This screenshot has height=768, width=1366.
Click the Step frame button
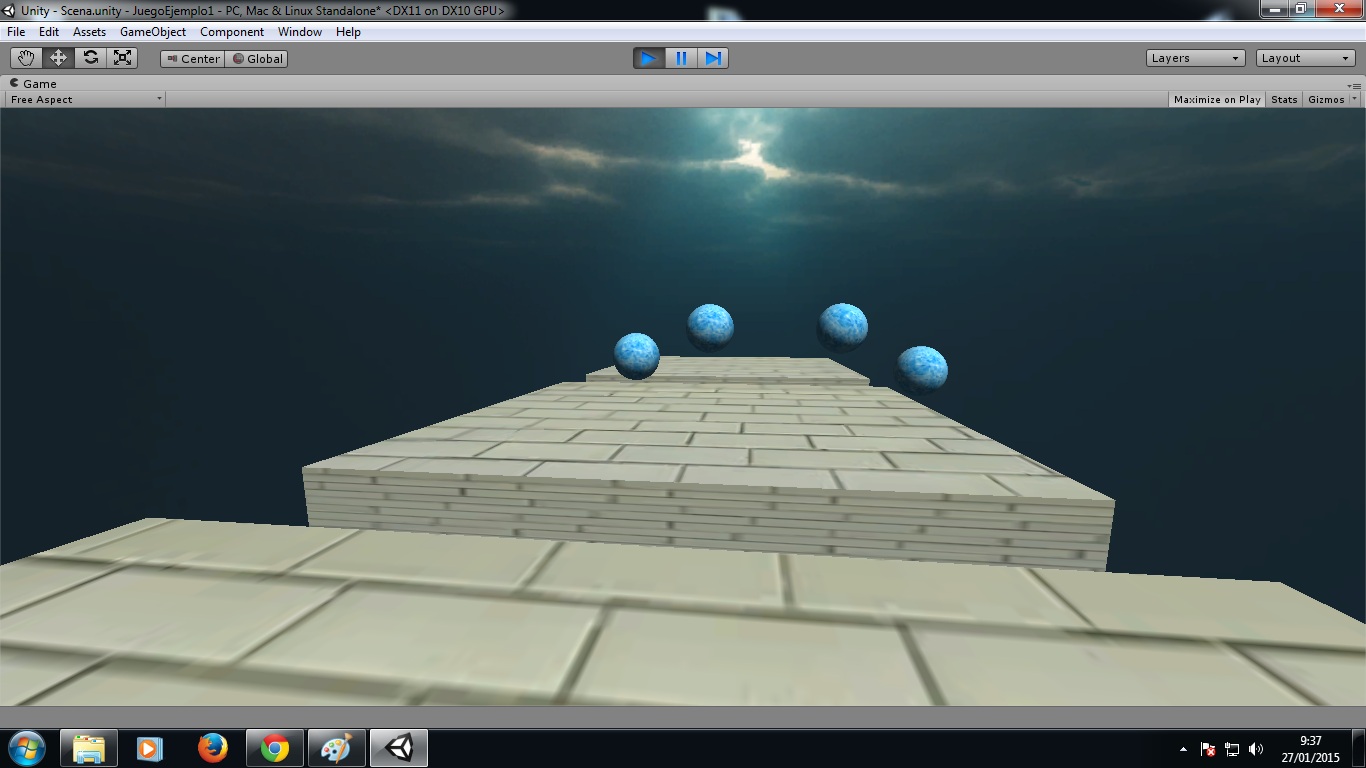click(x=713, y=58)
